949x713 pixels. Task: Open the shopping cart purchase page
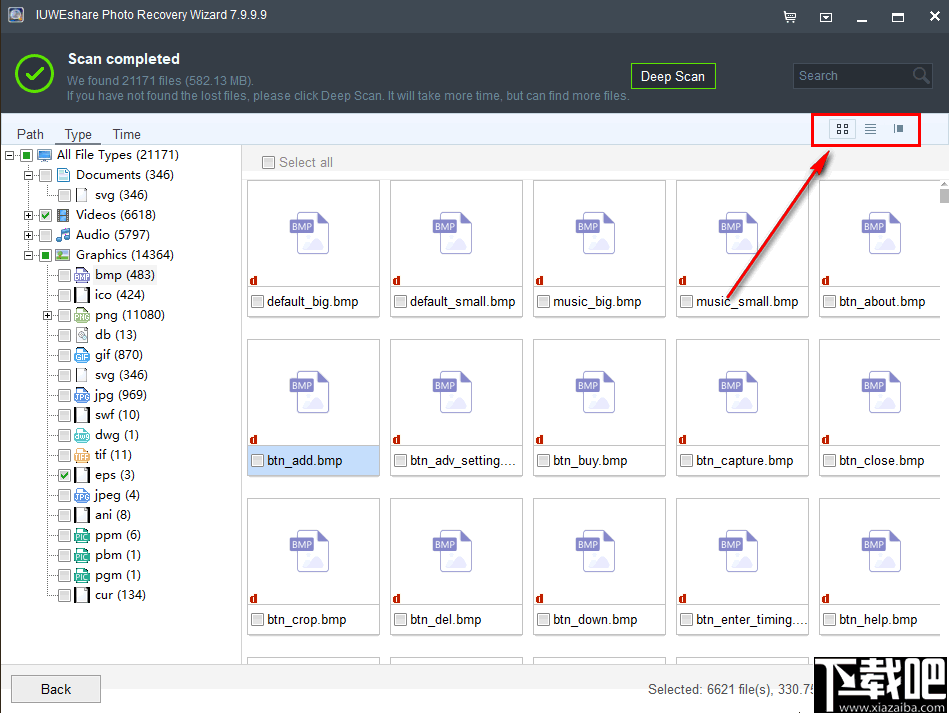point(789,17)
